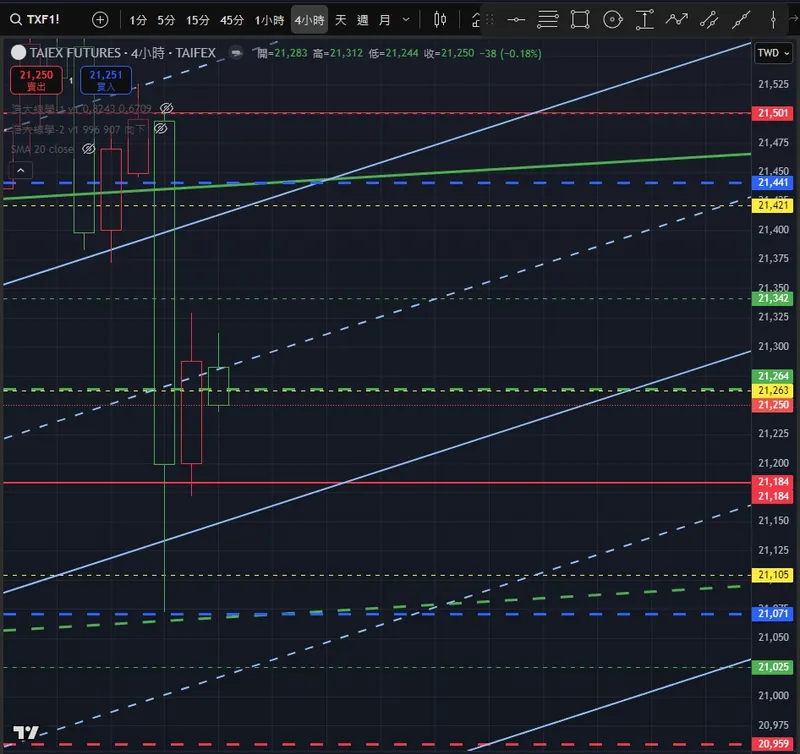
Task: Click the market status icon beside TAIFEX
Action: (x=236, y=53)
